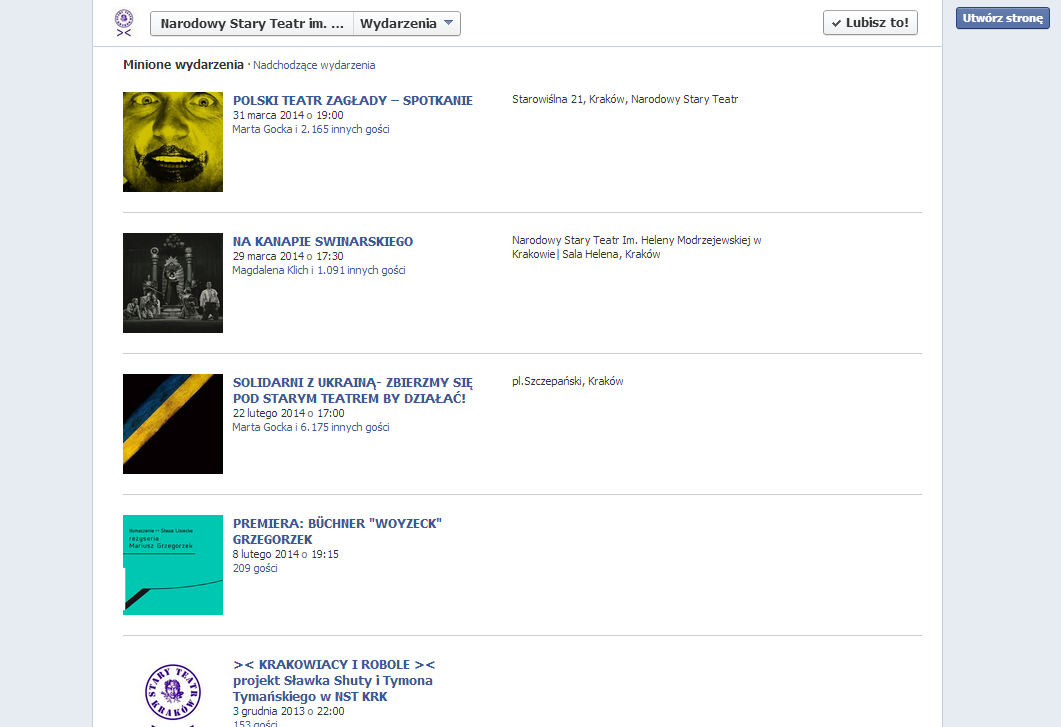Viewport: 1061px width, 727px height.
Task: Open the blue-yellow stripe event thumbnail
Action: 173,424
